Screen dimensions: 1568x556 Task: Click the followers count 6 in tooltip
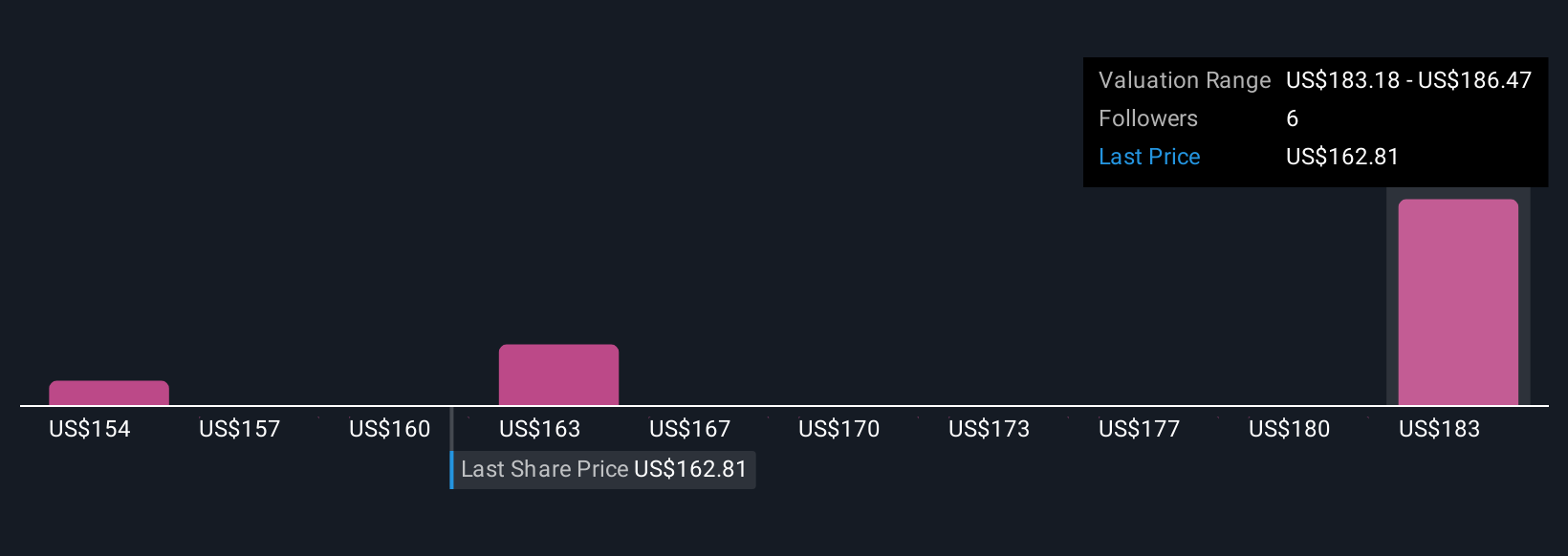coord(1293,118)
